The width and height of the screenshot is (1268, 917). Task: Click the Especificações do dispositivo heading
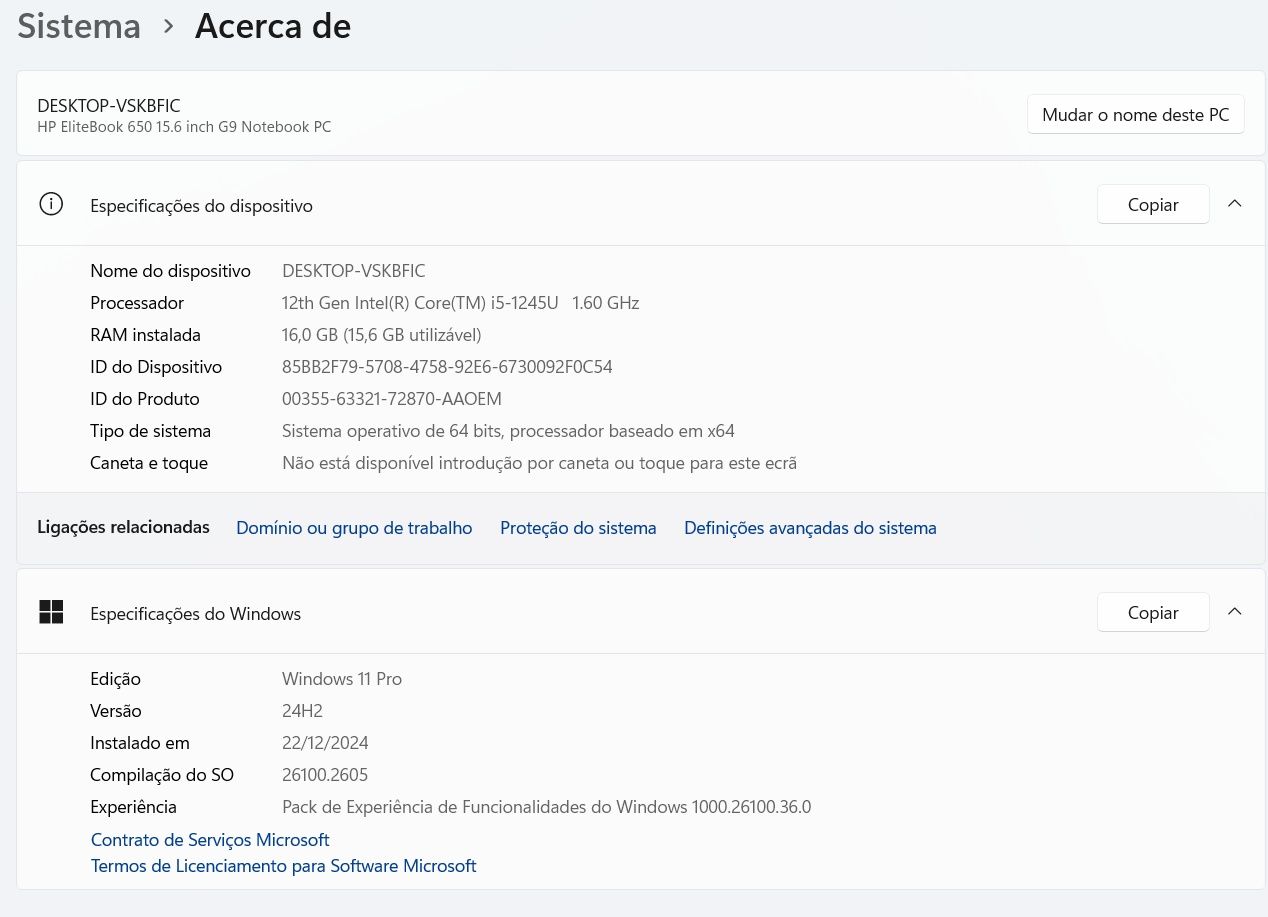click(x=201, y=205)
